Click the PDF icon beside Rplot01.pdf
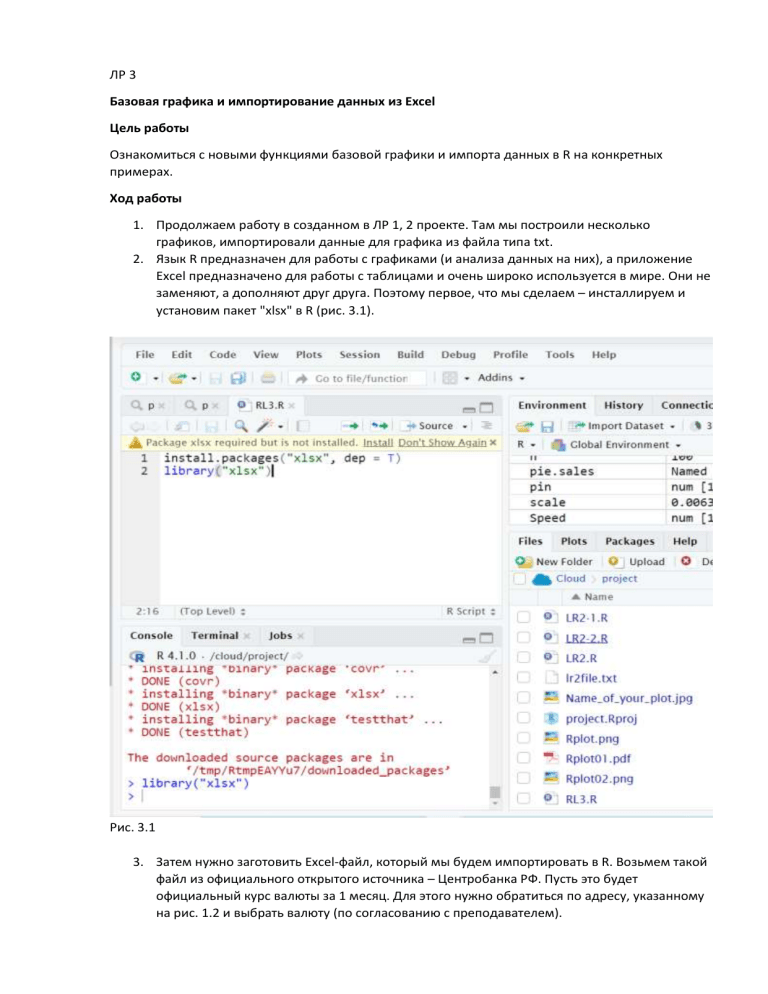 (550, 758)
